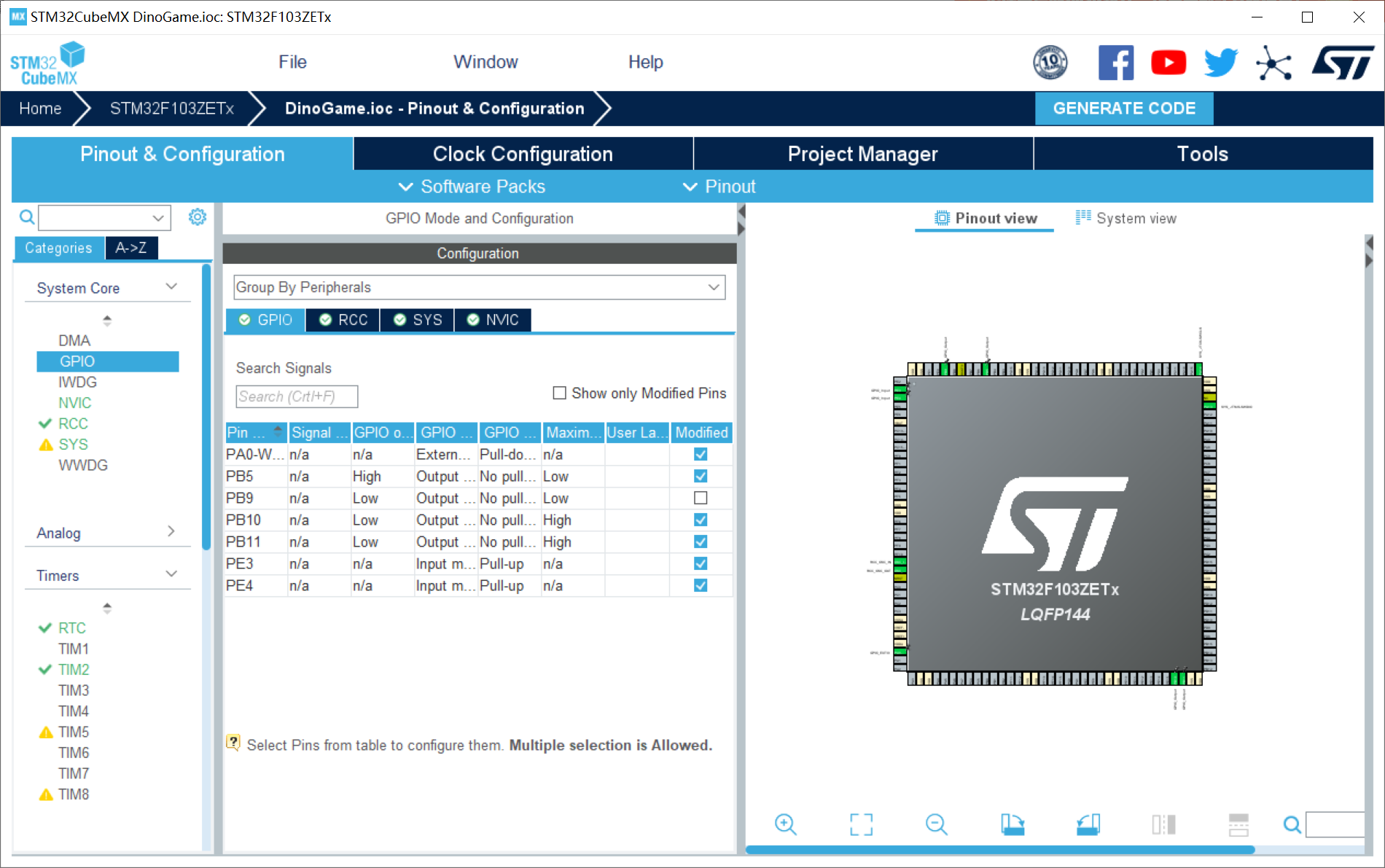Fit the chip to the view area
The width and height of the screenshot is (1385, 868).
862,824
